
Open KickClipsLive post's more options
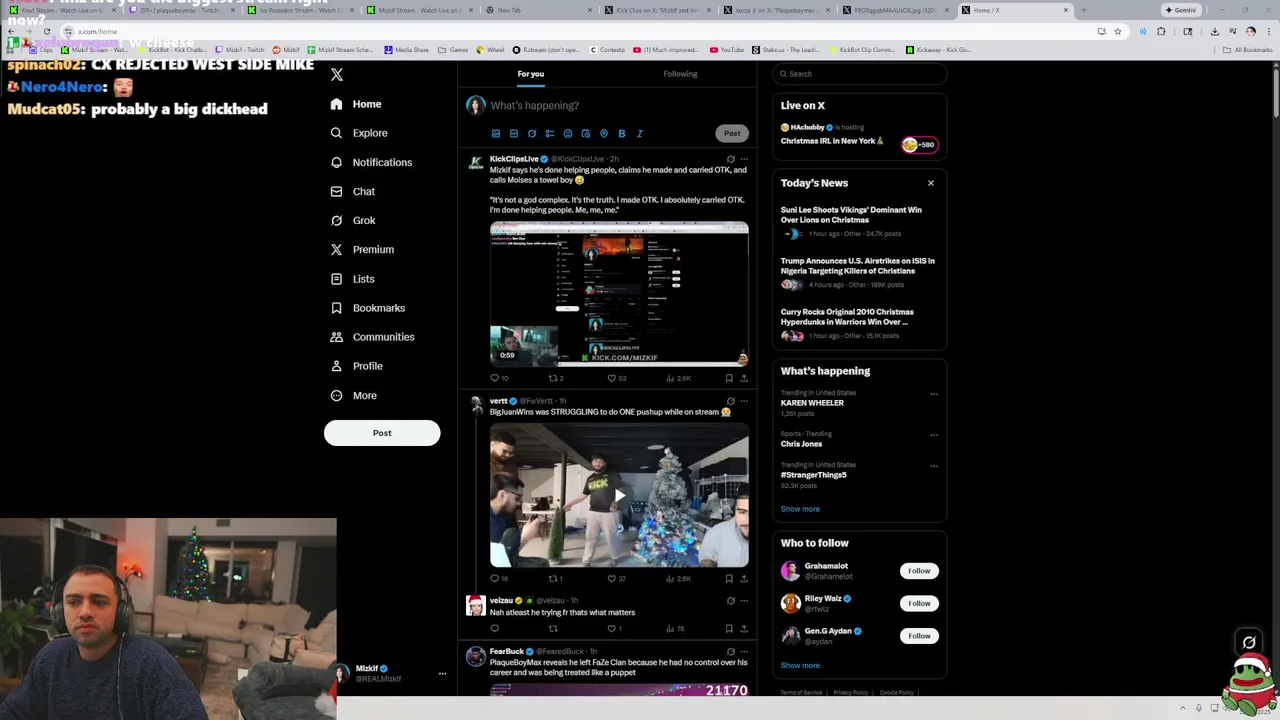(743, 159)
